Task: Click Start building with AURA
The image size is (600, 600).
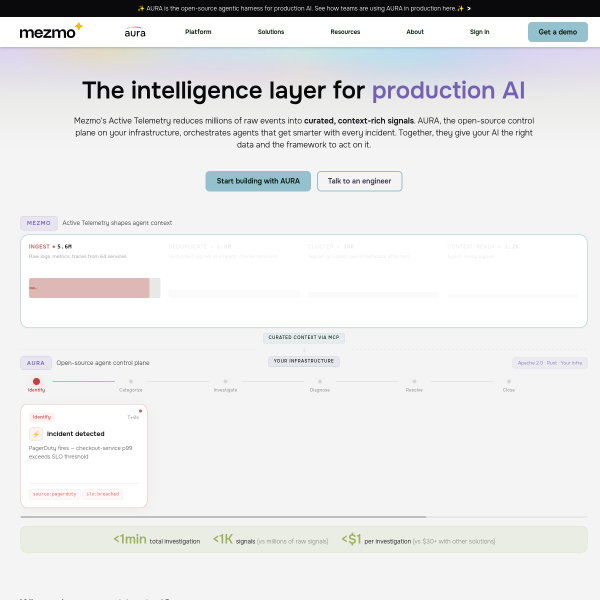Action: [258, 181]
